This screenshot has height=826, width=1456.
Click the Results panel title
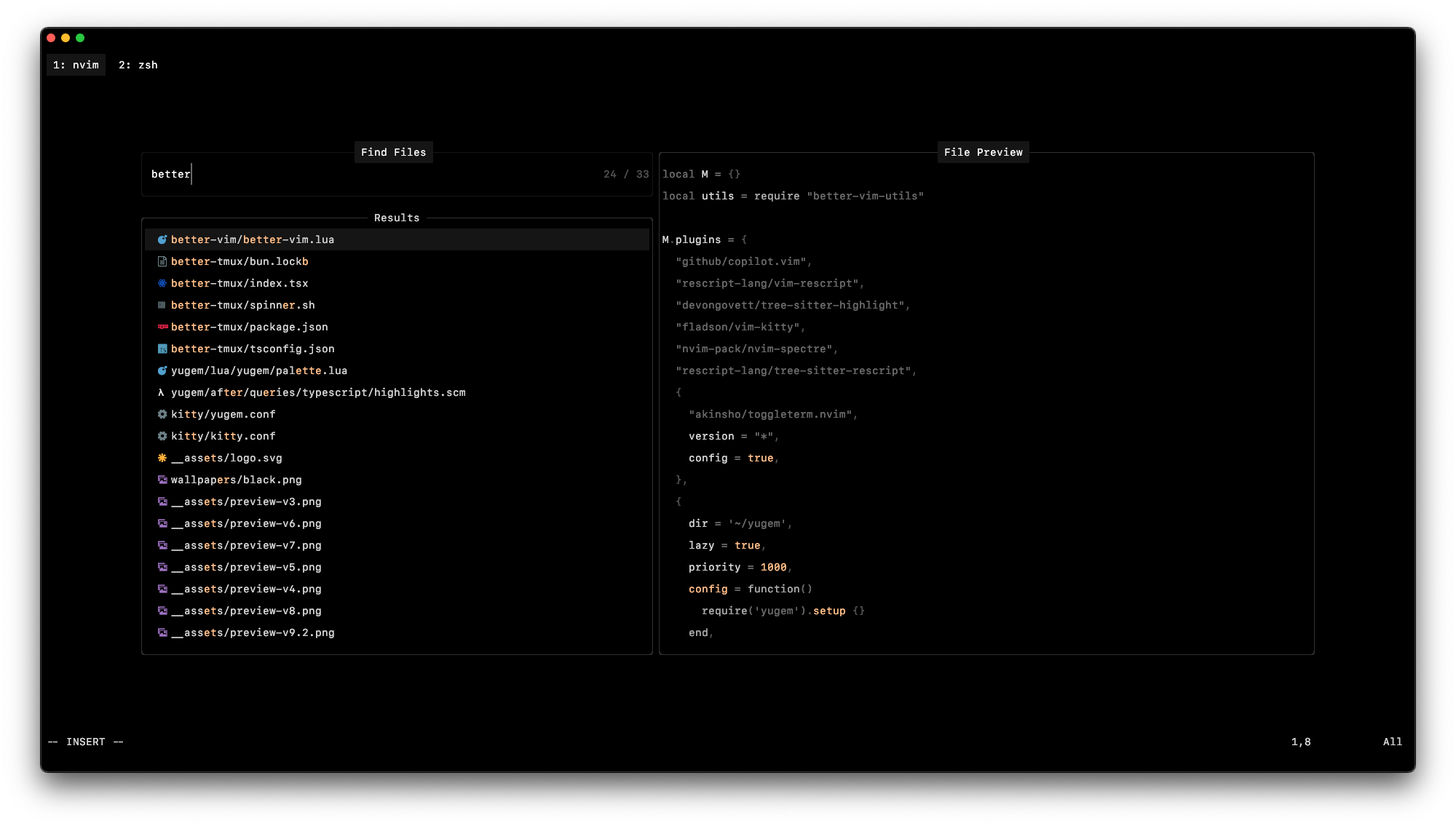coord(397,218)
